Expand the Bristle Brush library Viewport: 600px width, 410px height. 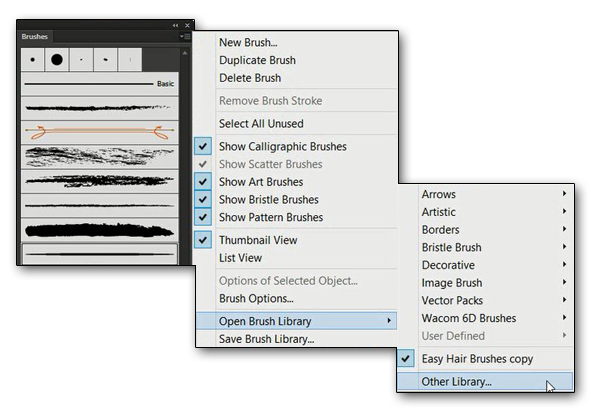click(x=485, y=247)
